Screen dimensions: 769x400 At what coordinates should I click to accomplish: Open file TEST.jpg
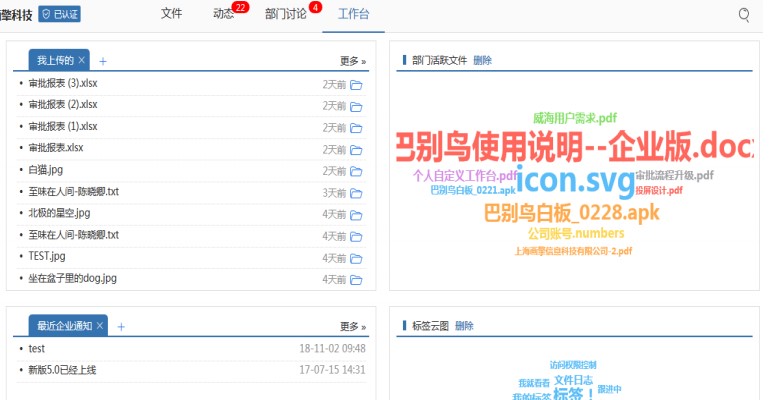tap(47, 256)
